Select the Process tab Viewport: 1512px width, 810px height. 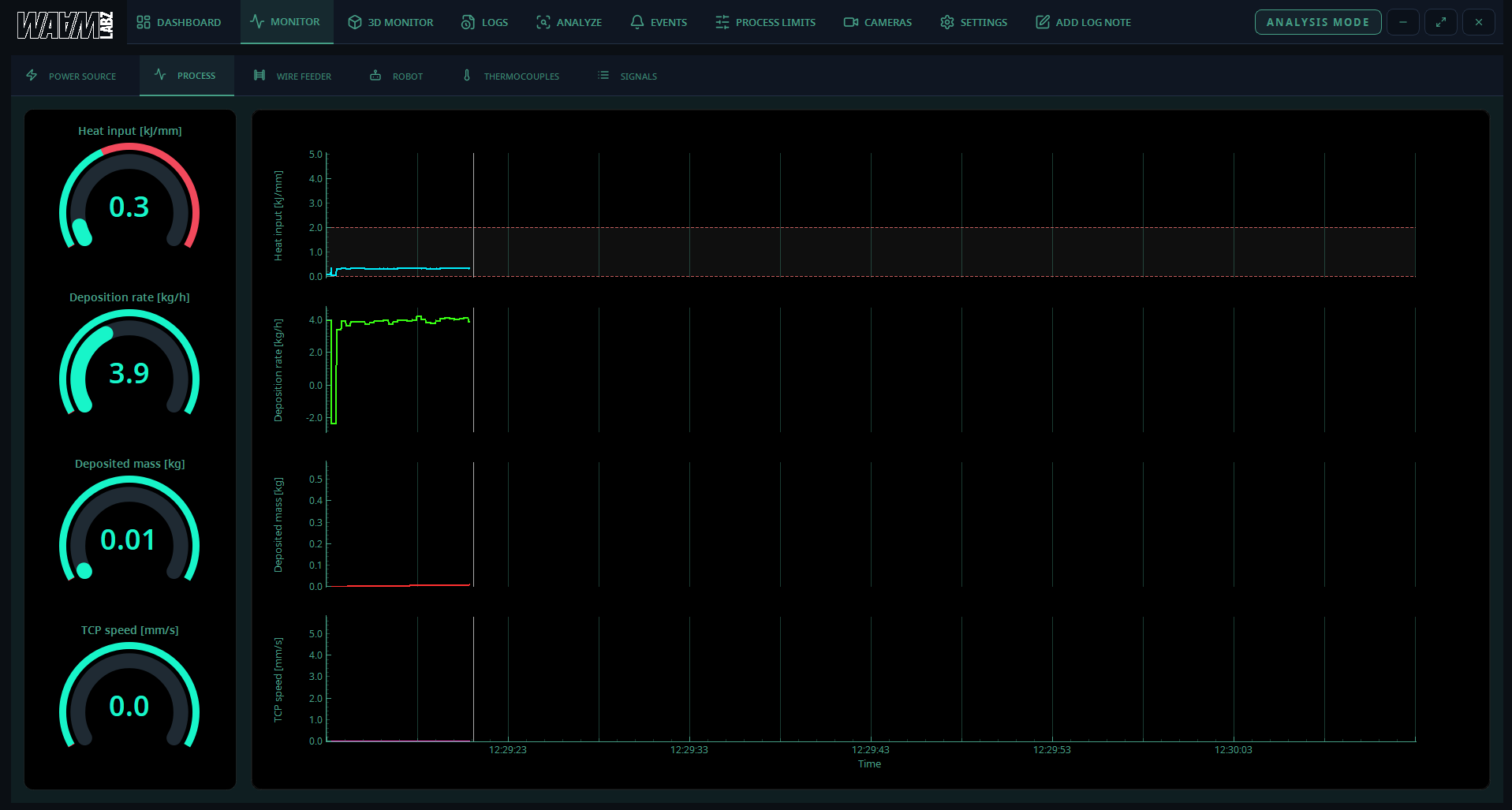point(187,76)
